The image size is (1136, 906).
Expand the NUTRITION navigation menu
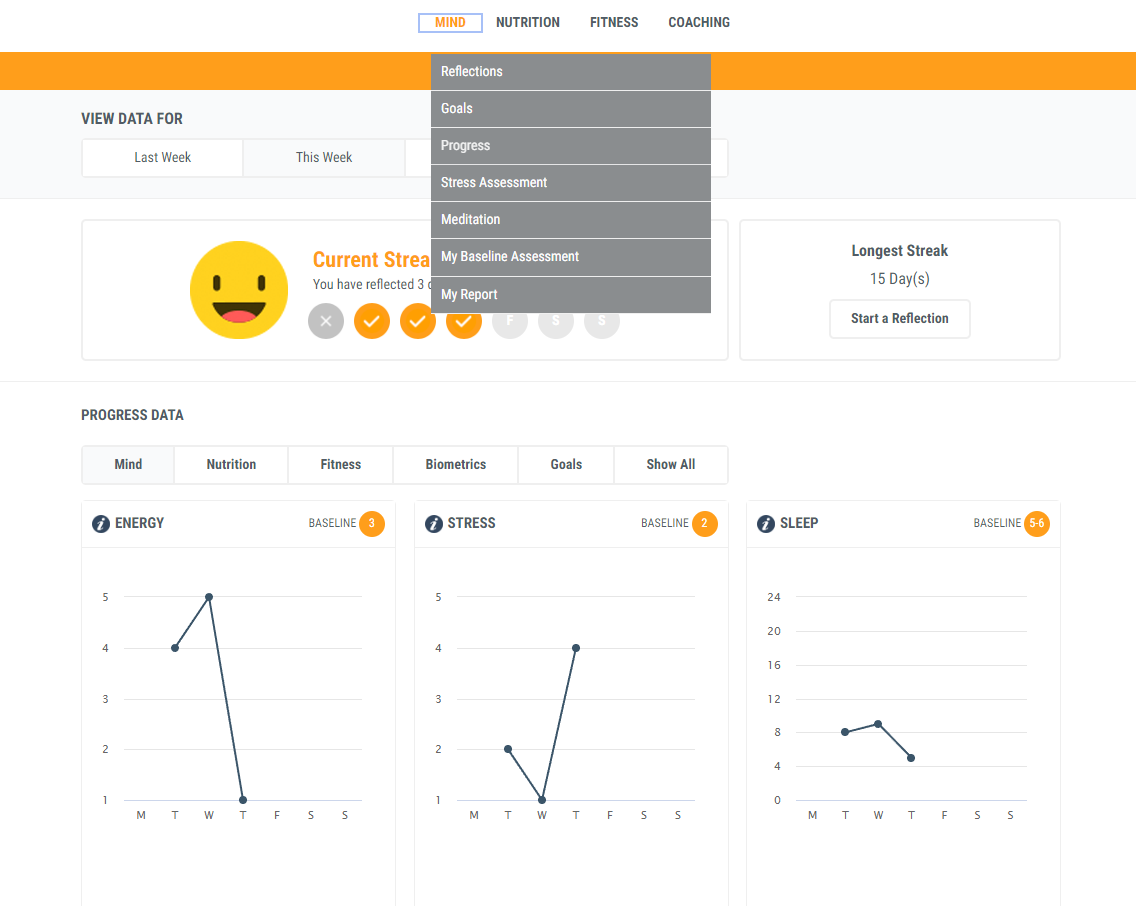click(x=528, y=23)
